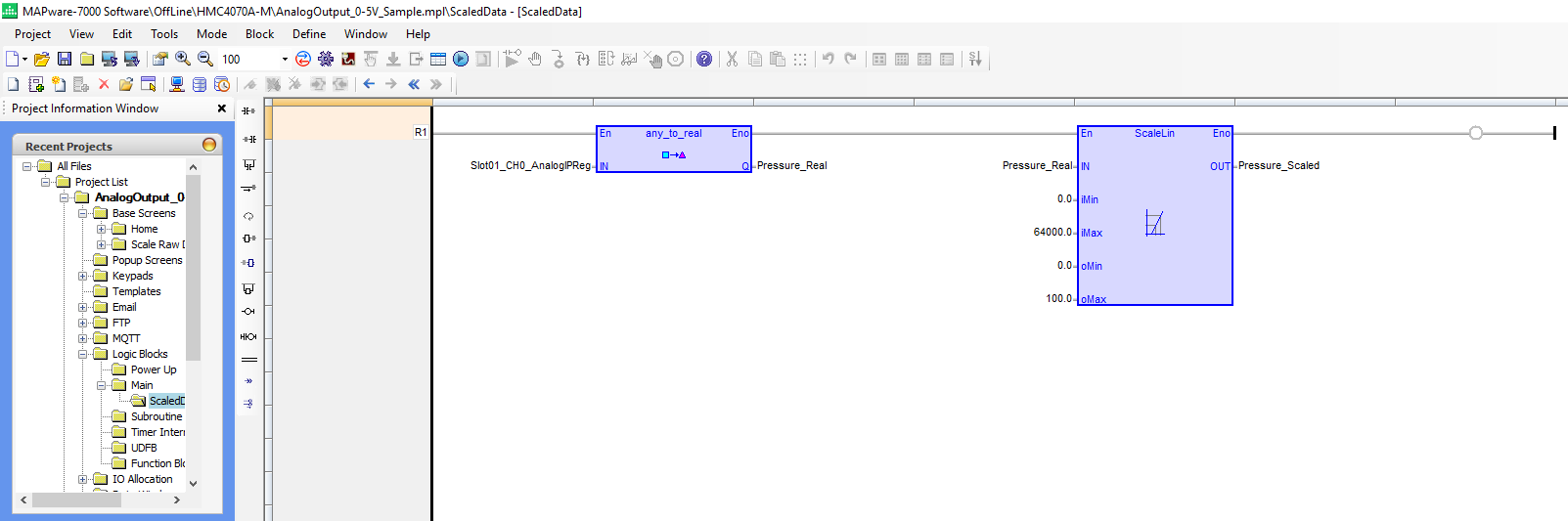The width and height of the screenshot is (1568, 521).
Task: Click the redo arrow icon
Action: [x=851, y=60]
